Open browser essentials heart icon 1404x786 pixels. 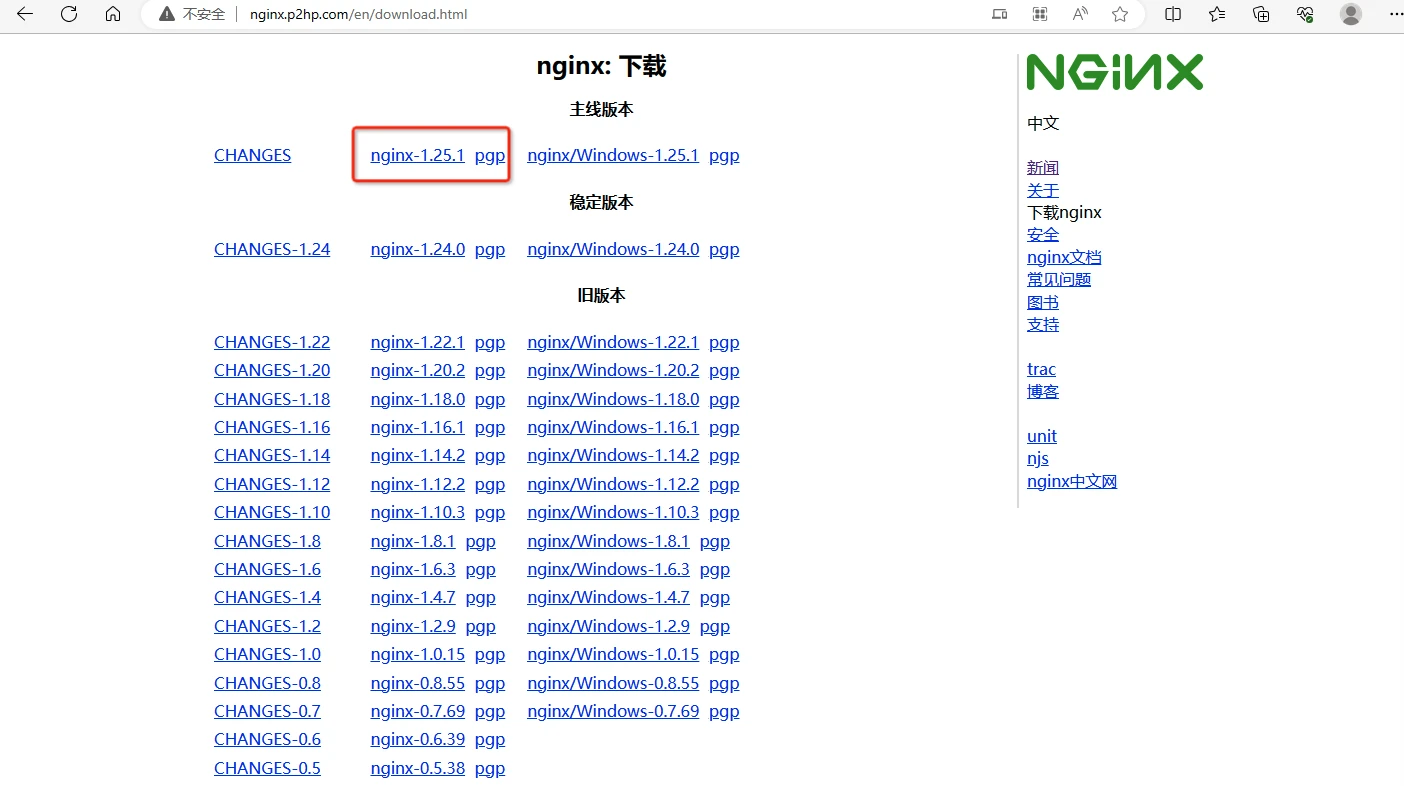coord(1305,14)
